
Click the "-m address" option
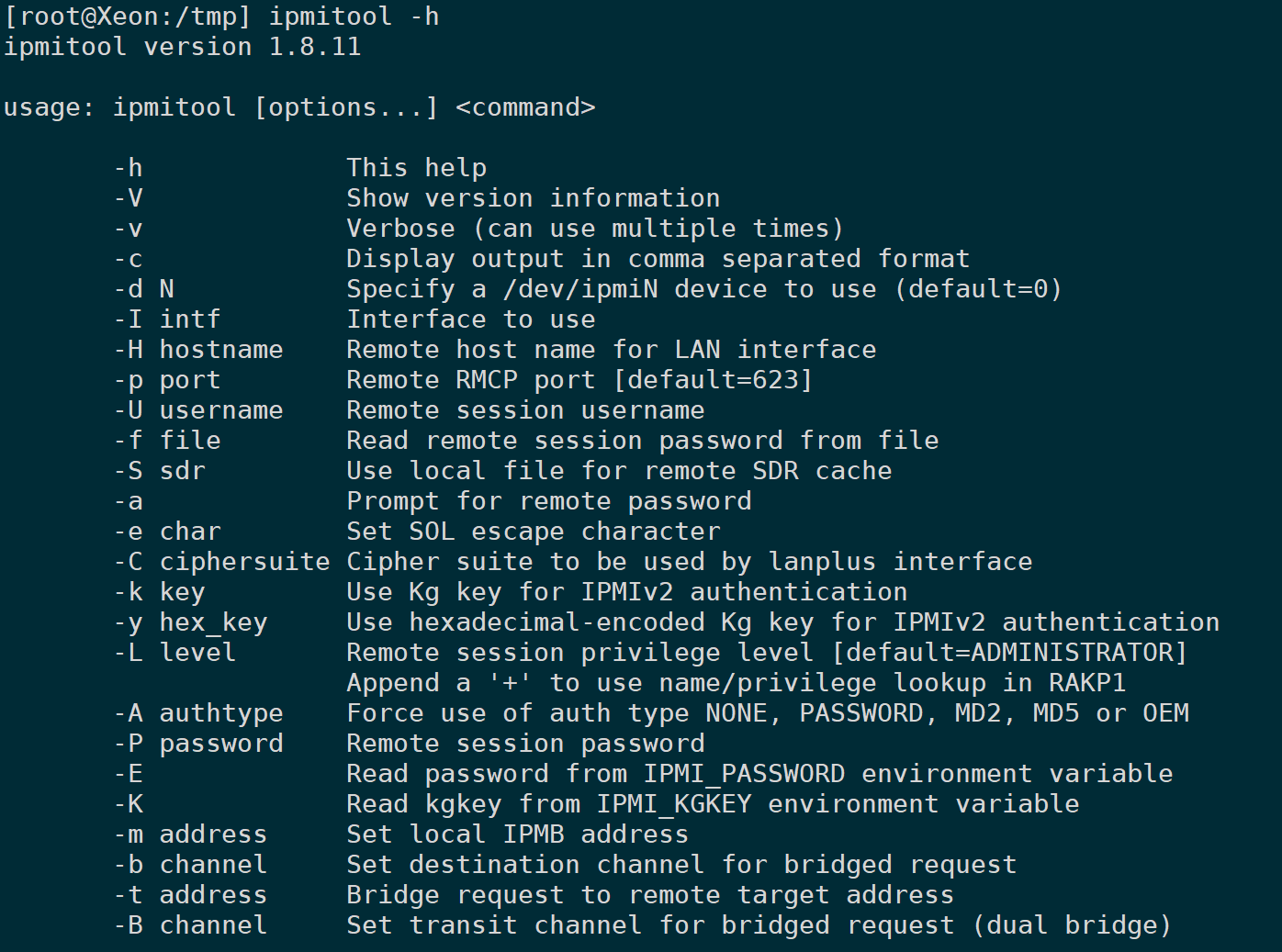[x=190, y=834]
